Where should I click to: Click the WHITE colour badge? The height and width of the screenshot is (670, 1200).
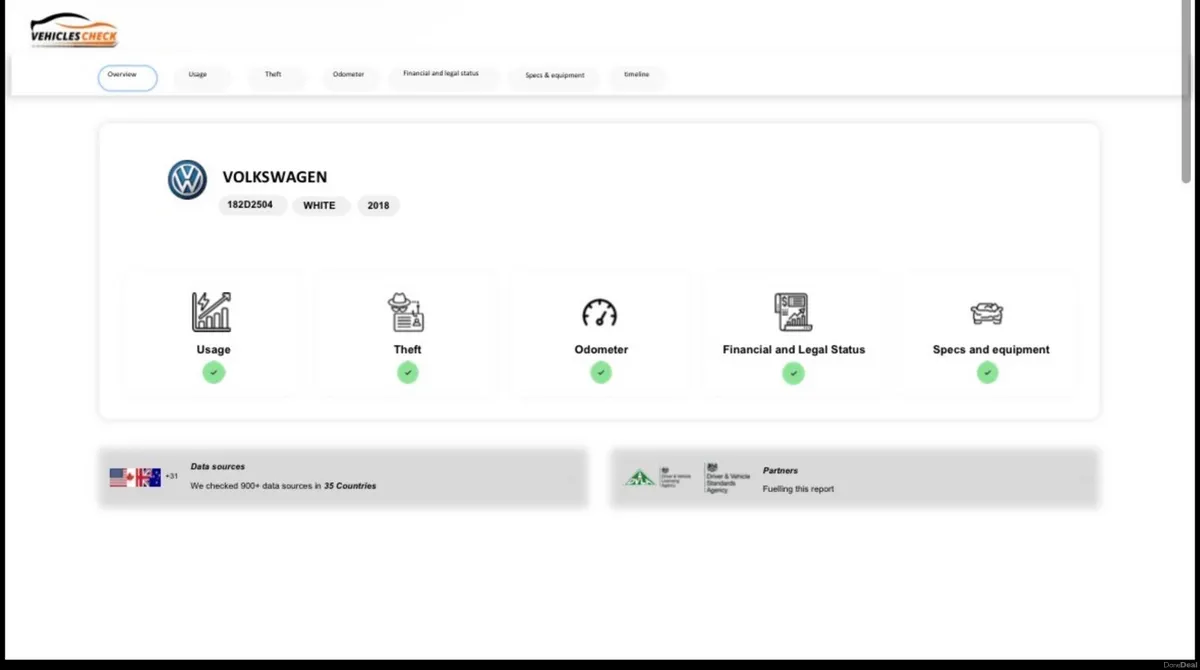(320, 205)
